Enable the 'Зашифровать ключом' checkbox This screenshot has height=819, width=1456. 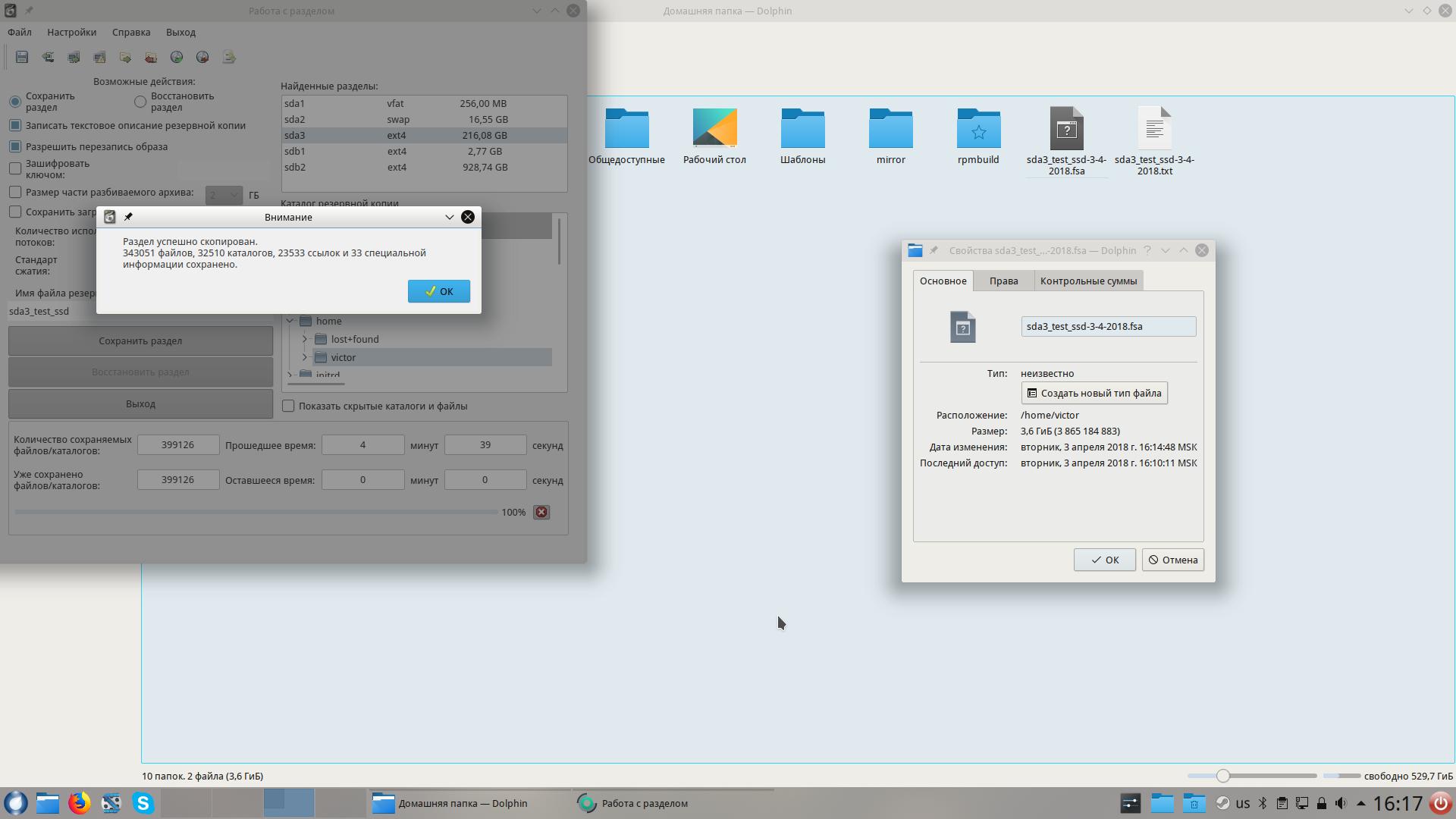click(x=15, y=168)
